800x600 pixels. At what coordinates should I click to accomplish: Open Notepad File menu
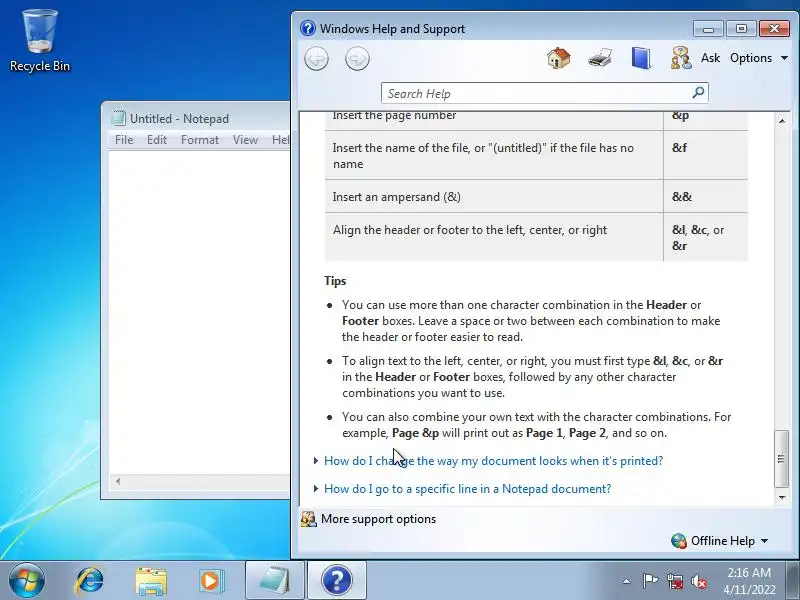pyautogui.click(x=124, y=140)
